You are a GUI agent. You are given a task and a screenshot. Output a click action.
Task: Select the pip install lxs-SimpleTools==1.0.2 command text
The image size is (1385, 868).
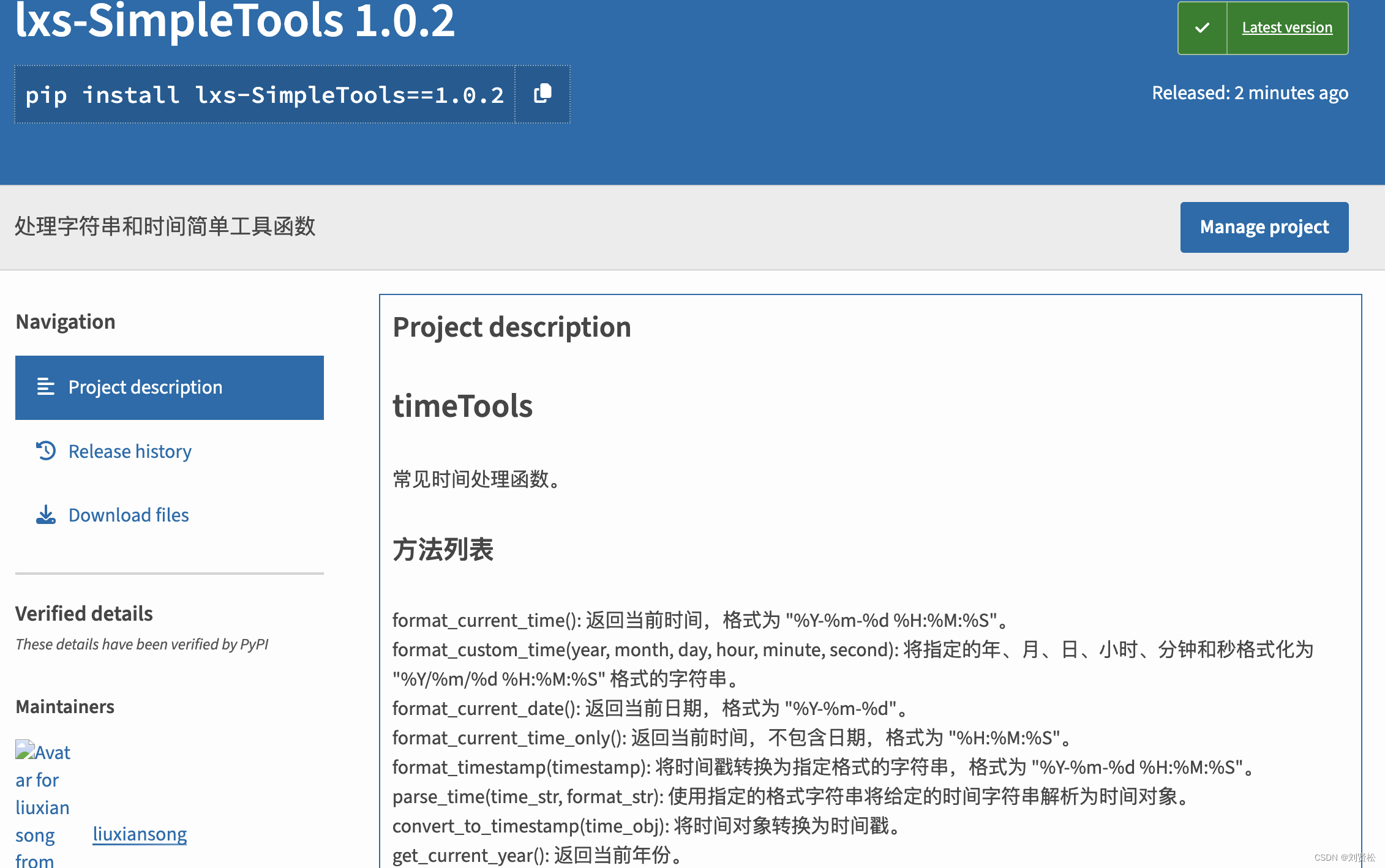[265, 95]
